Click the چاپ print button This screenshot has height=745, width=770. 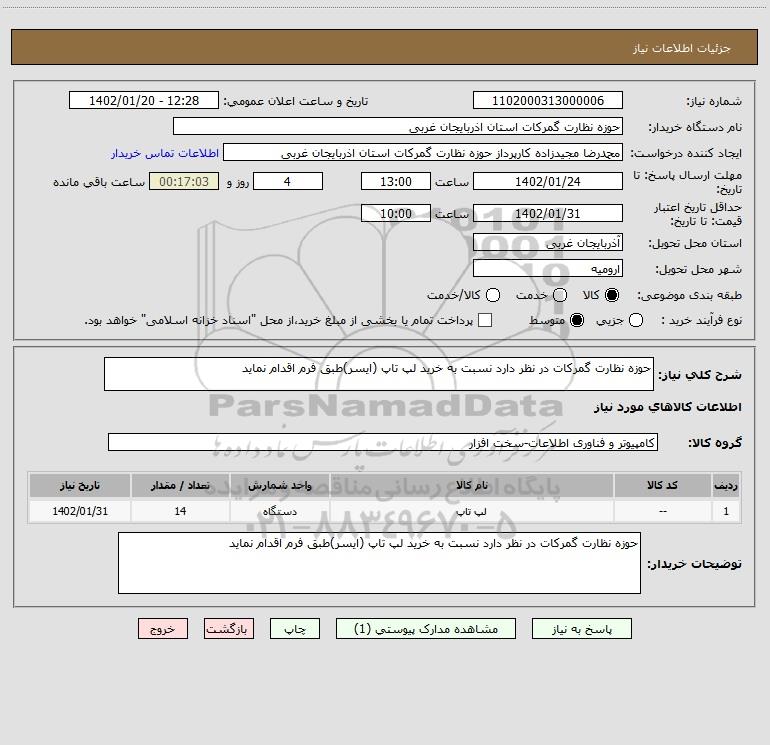[295, 629]
